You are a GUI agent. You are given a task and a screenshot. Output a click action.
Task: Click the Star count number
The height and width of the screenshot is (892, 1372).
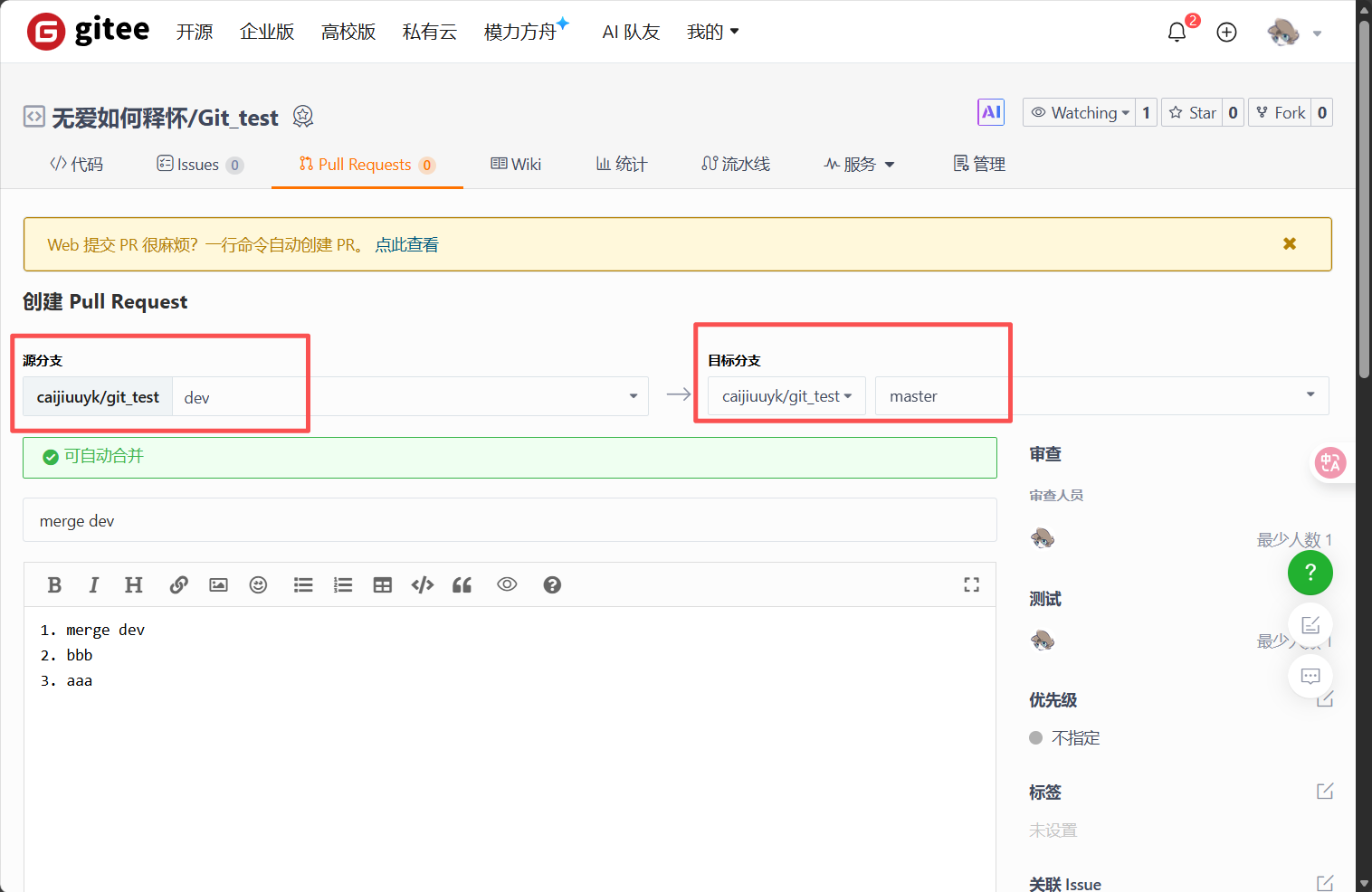(1233, 112)
